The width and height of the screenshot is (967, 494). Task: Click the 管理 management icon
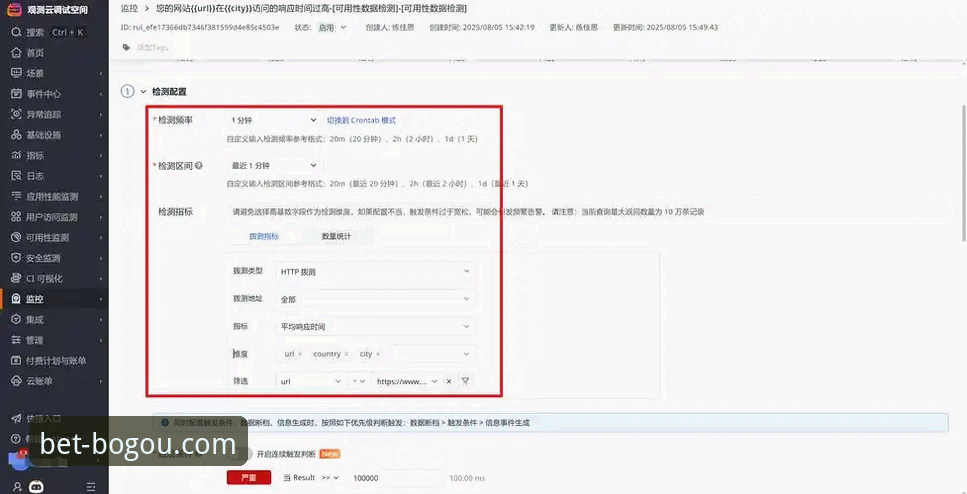pos(17,340)
